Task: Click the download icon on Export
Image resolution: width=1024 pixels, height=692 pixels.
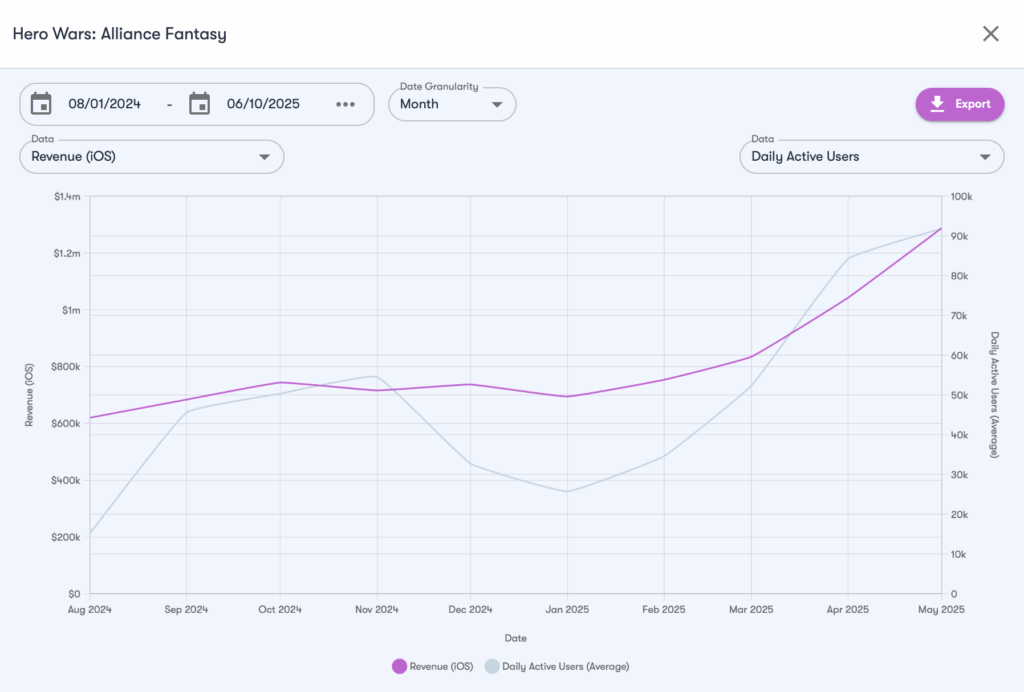Action: coord(937,104)
